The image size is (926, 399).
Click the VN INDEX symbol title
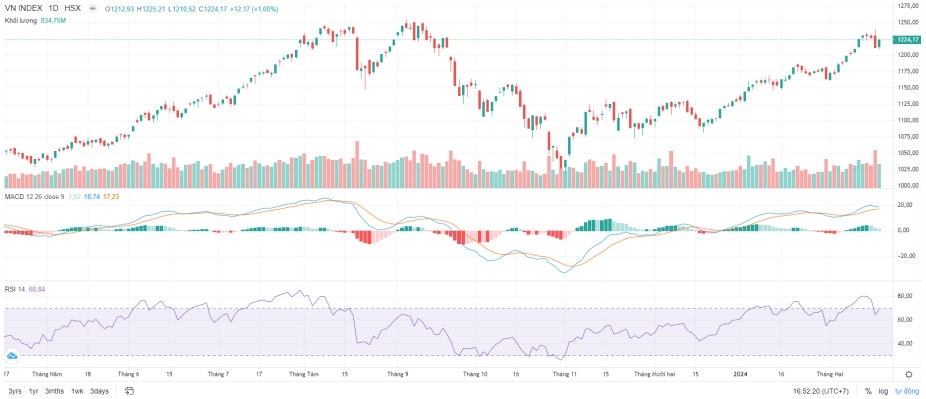23,9
